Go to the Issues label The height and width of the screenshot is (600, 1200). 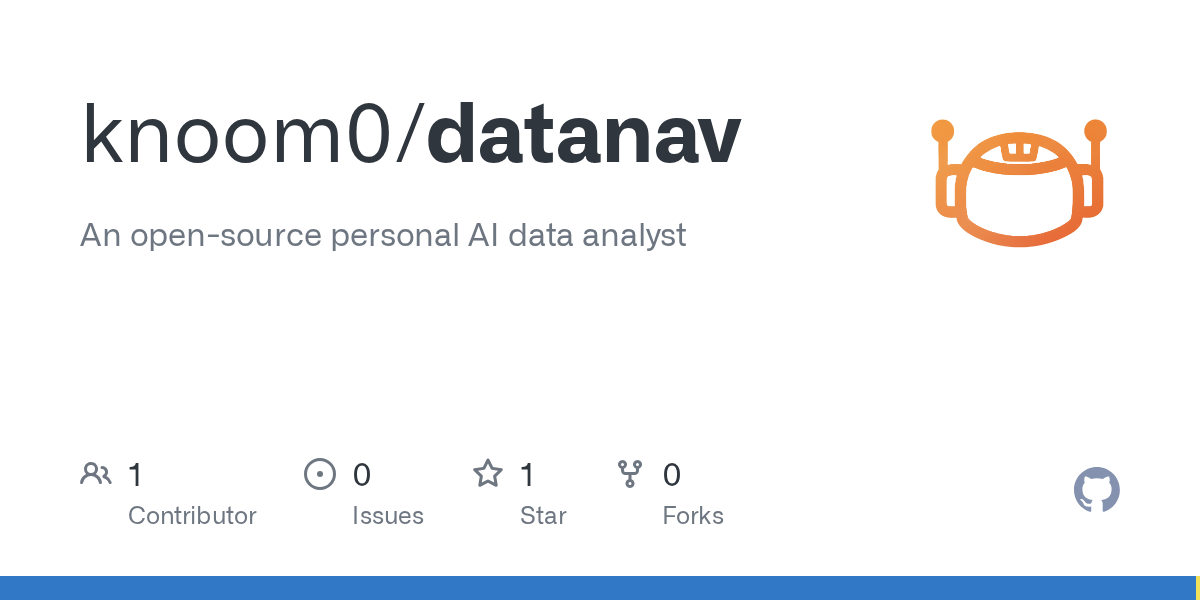point(388,516)
